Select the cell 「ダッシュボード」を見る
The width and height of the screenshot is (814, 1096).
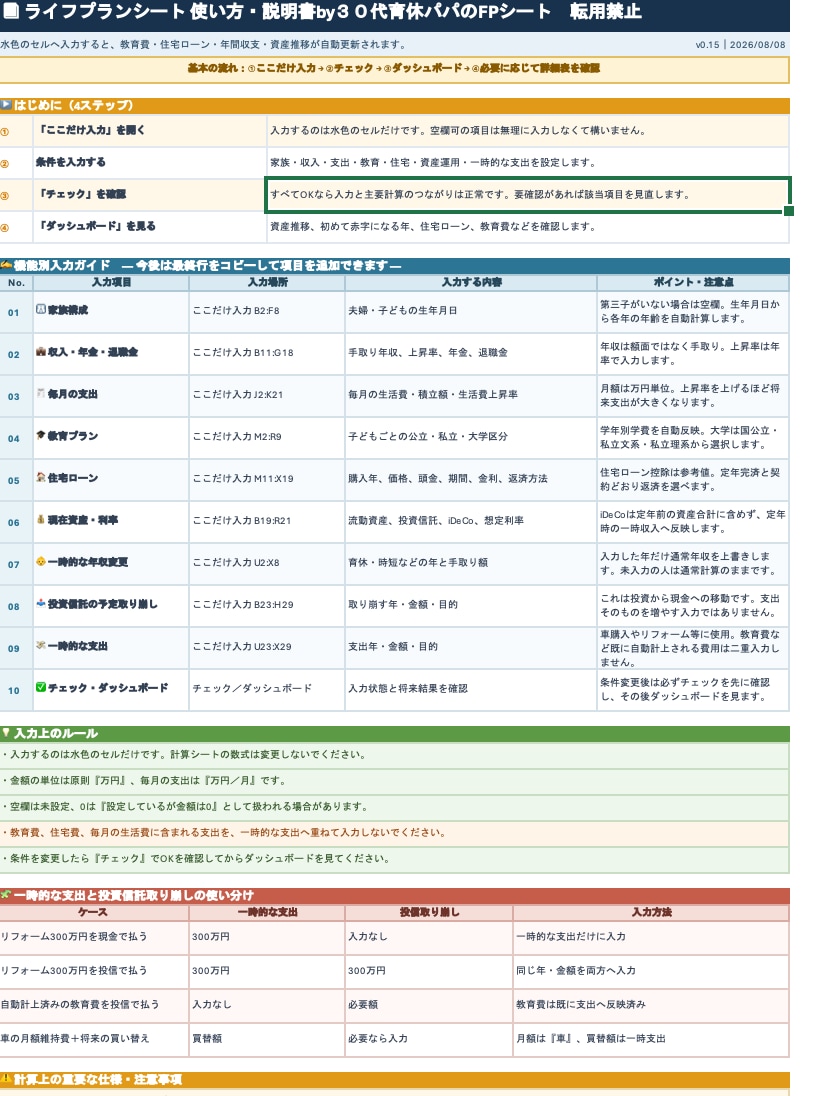150,227
